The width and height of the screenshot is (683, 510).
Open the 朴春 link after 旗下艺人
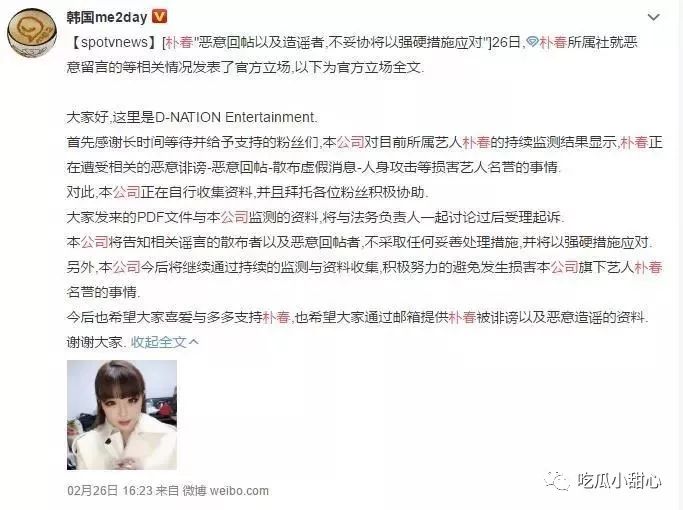tap(648, 267)
